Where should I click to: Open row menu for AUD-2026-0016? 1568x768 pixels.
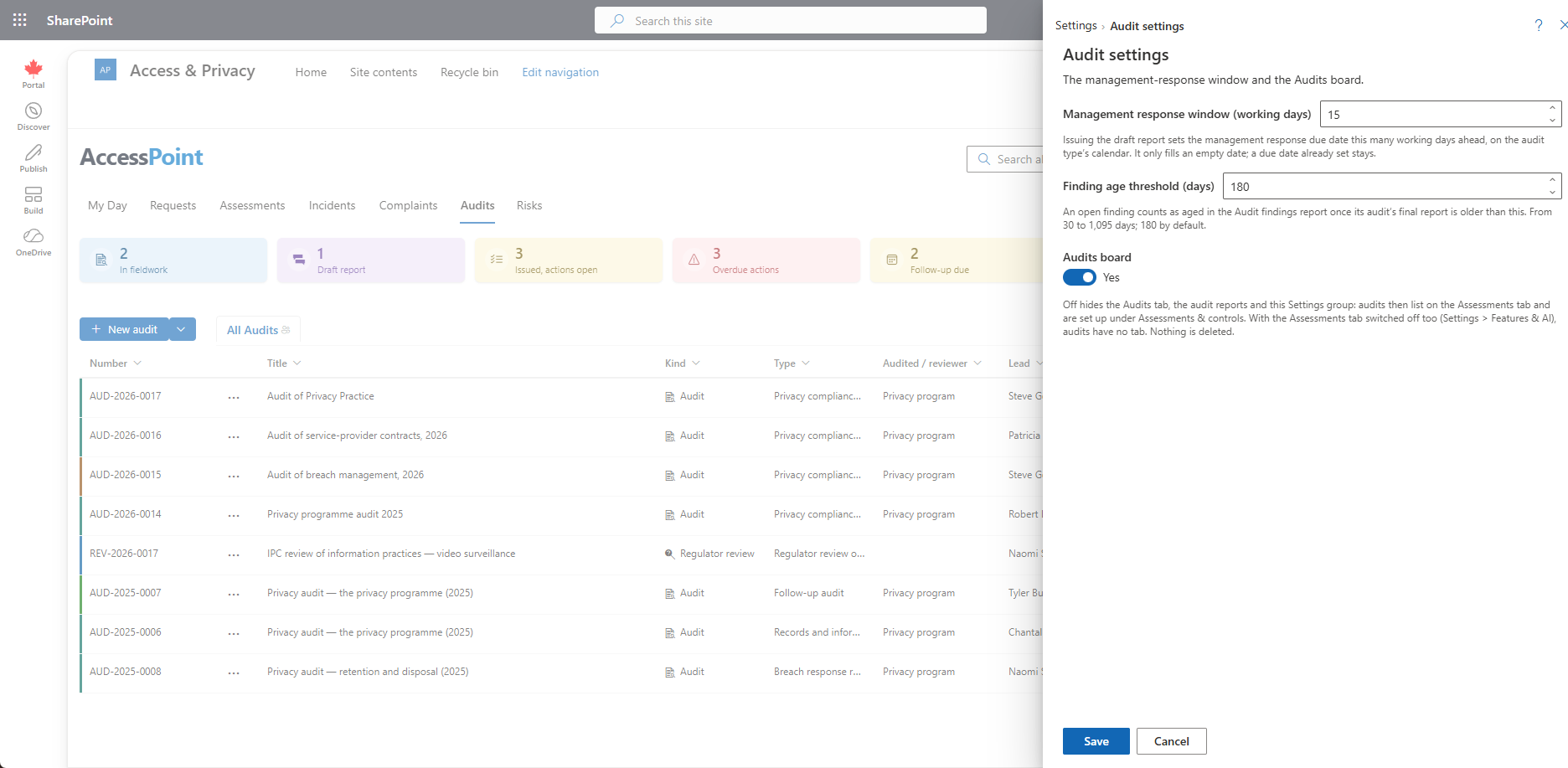pyautogui.click(x=234, y=436)
